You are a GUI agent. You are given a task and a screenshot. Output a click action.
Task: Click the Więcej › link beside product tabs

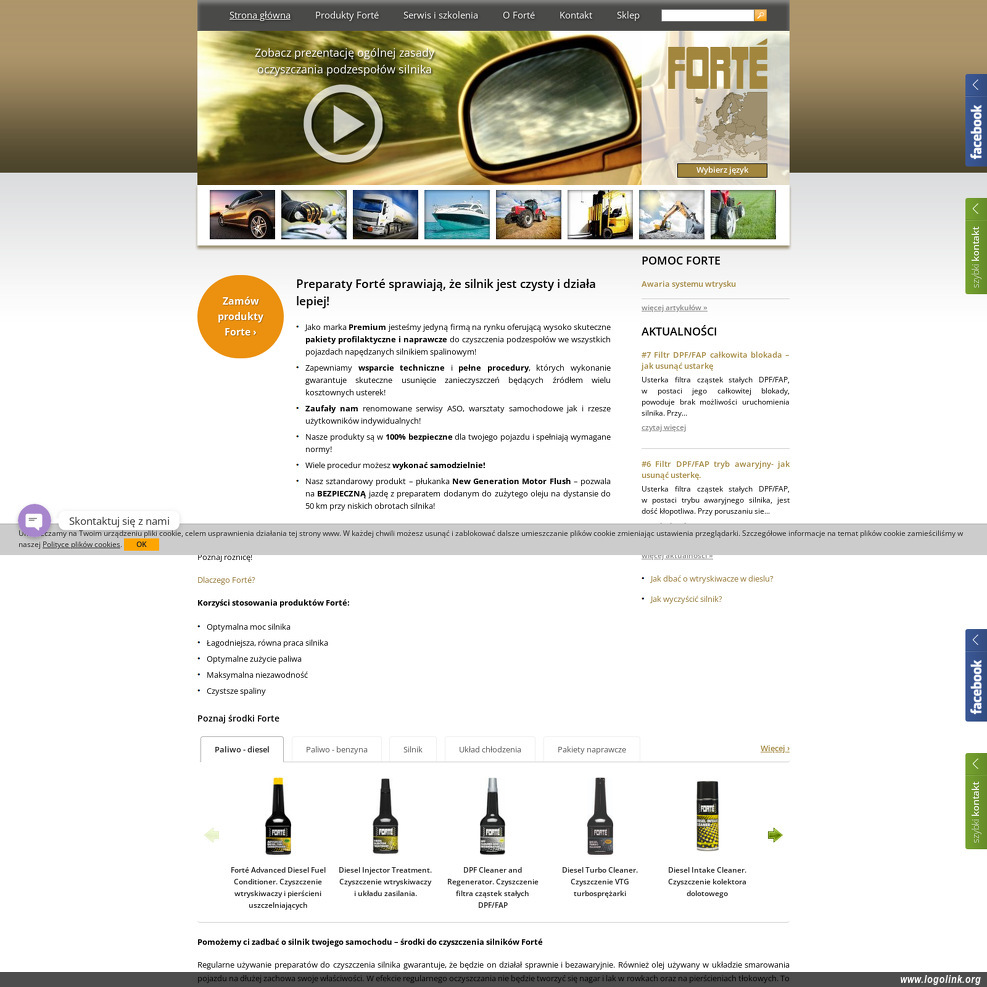click(x=774, y=748)
